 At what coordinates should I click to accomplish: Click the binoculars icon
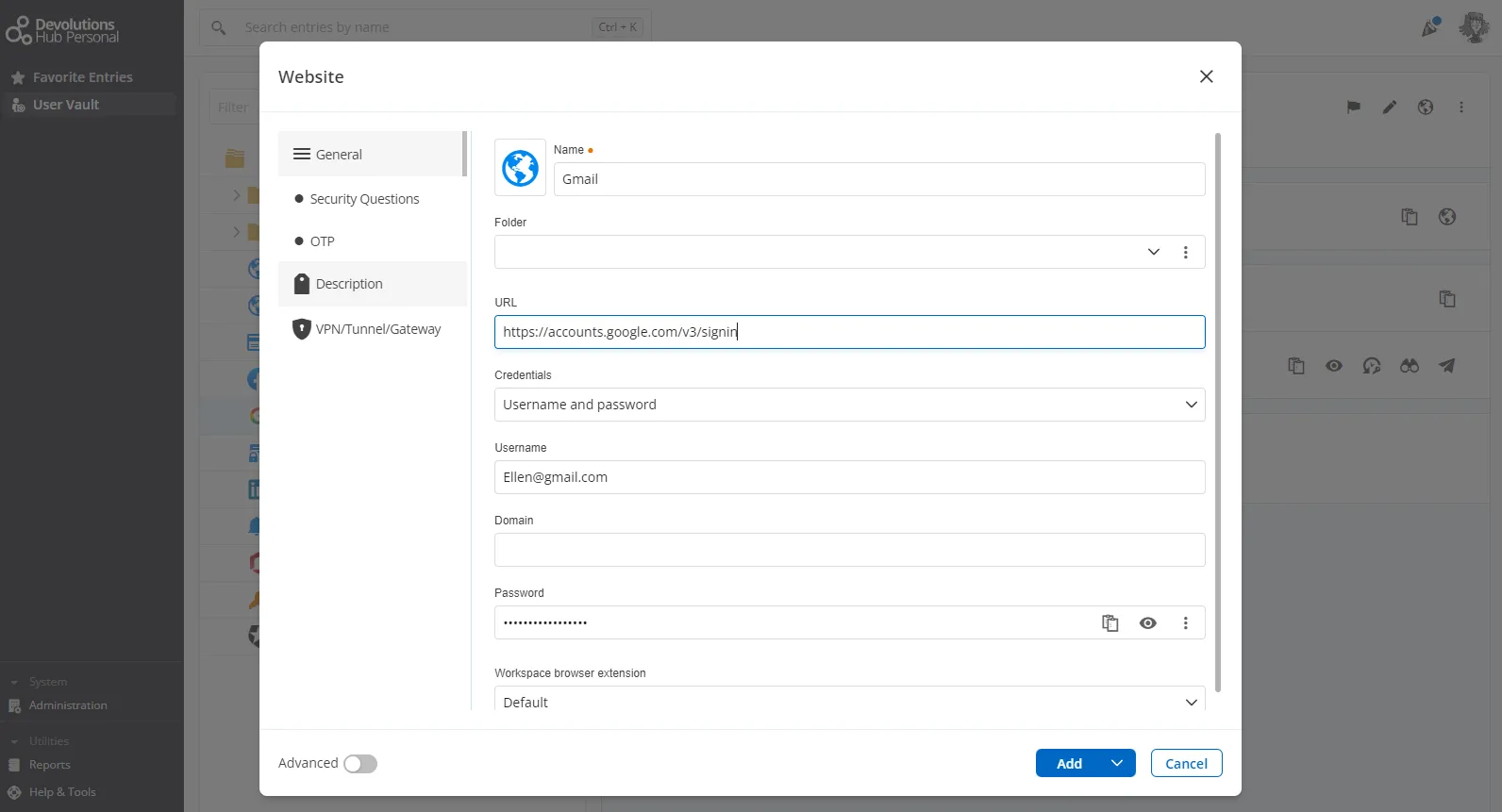(1410, 366)
